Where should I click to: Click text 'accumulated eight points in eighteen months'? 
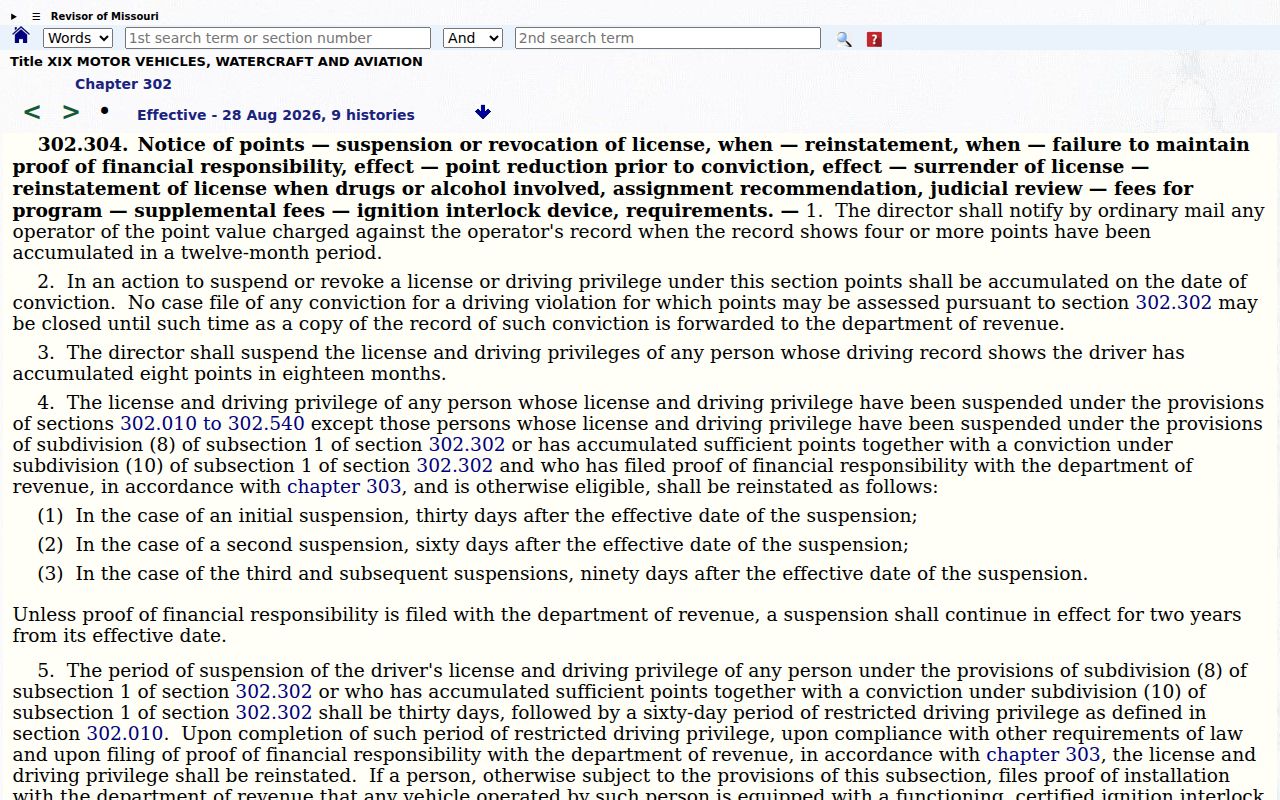(x=229, y=374)
